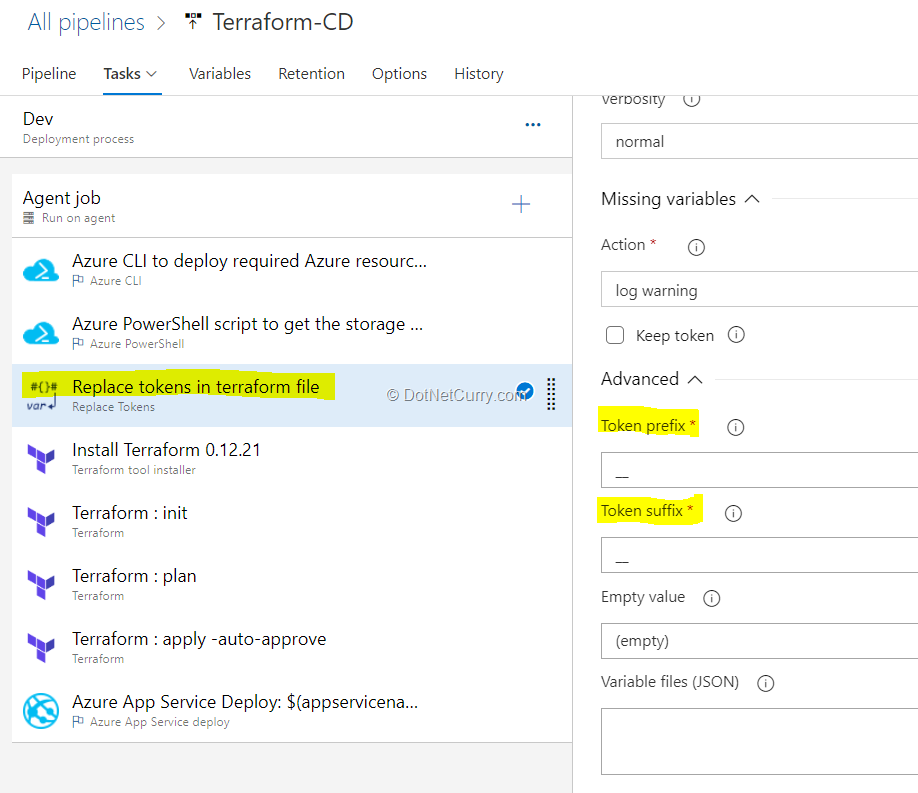The height and width of the screenshot is (793, 918).
Task: Open the Verbosity dropdown set to normal
Action: [759, 141]
